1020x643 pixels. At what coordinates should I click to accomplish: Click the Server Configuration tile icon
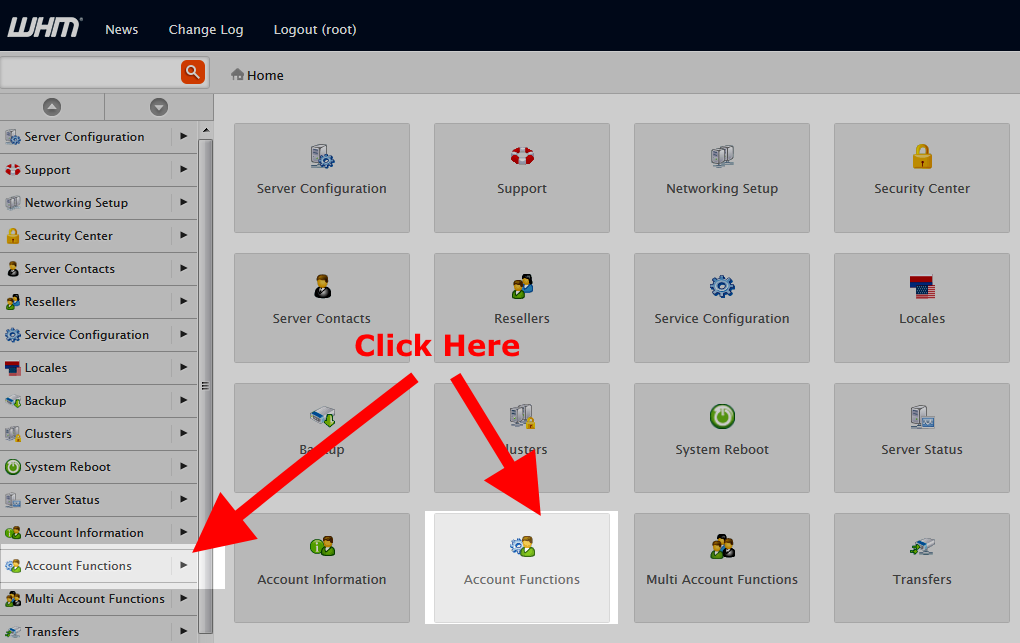(322, 156)
